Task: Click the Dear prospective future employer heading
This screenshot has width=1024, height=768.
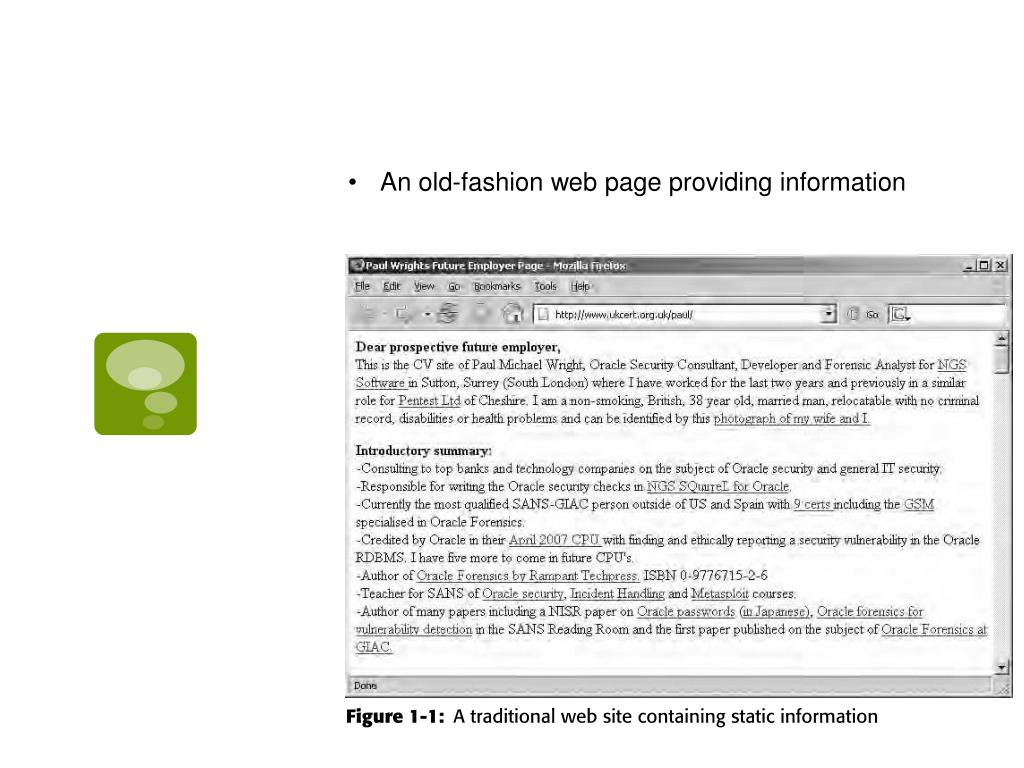Action: 458,347
